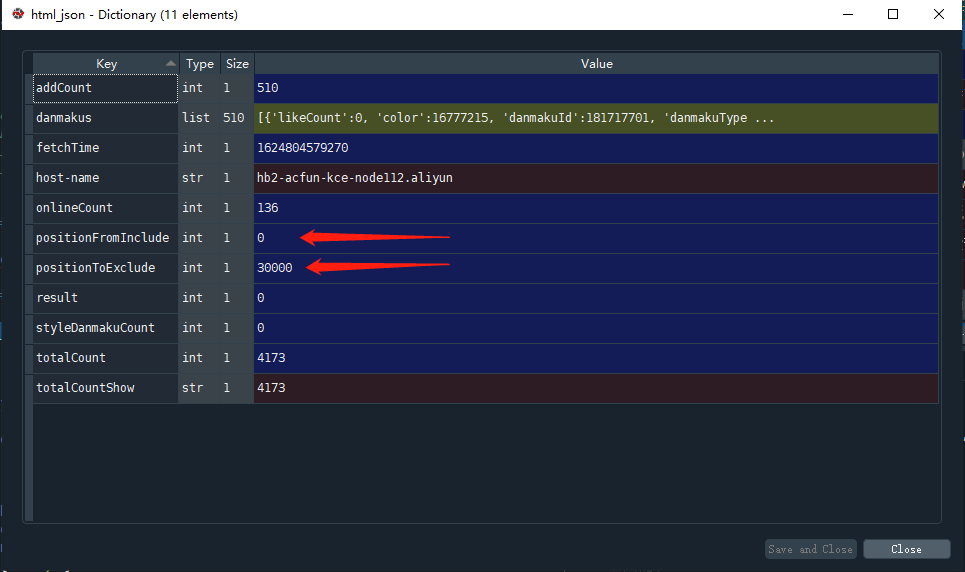Select the addCount key cell
965x572 pixels.
click(105, 88)
